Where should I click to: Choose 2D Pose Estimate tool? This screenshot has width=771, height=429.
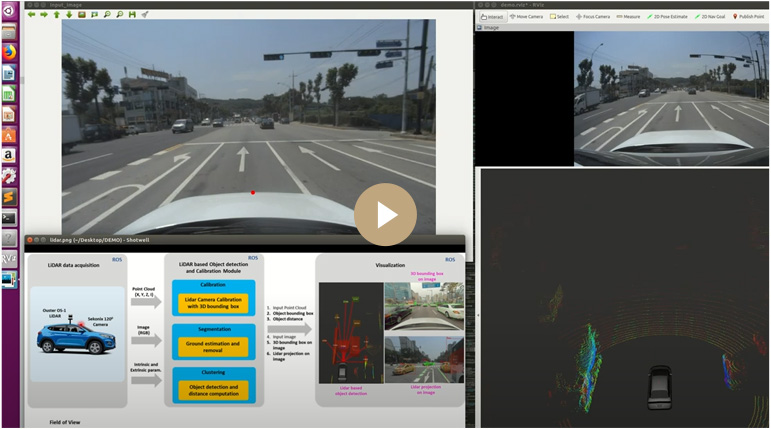667,17
